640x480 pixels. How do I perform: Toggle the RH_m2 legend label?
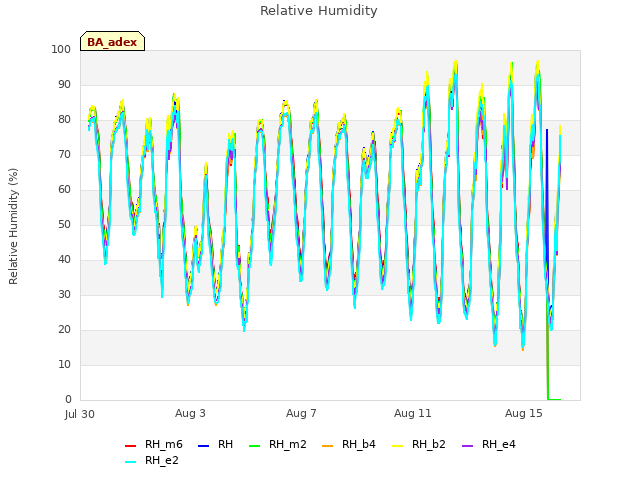click(288, 444)
